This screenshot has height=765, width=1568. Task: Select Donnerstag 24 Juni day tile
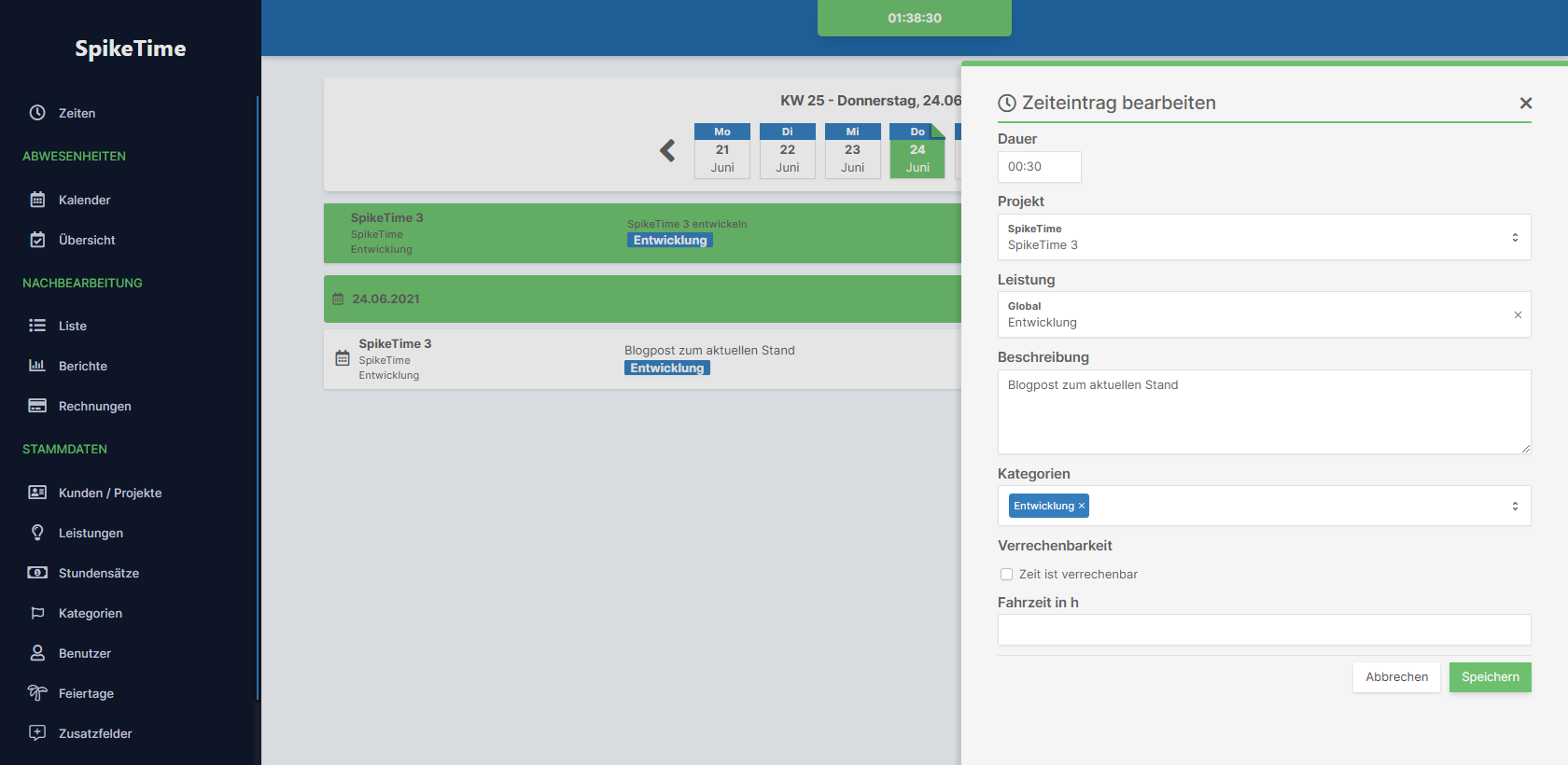click(917, 150)
